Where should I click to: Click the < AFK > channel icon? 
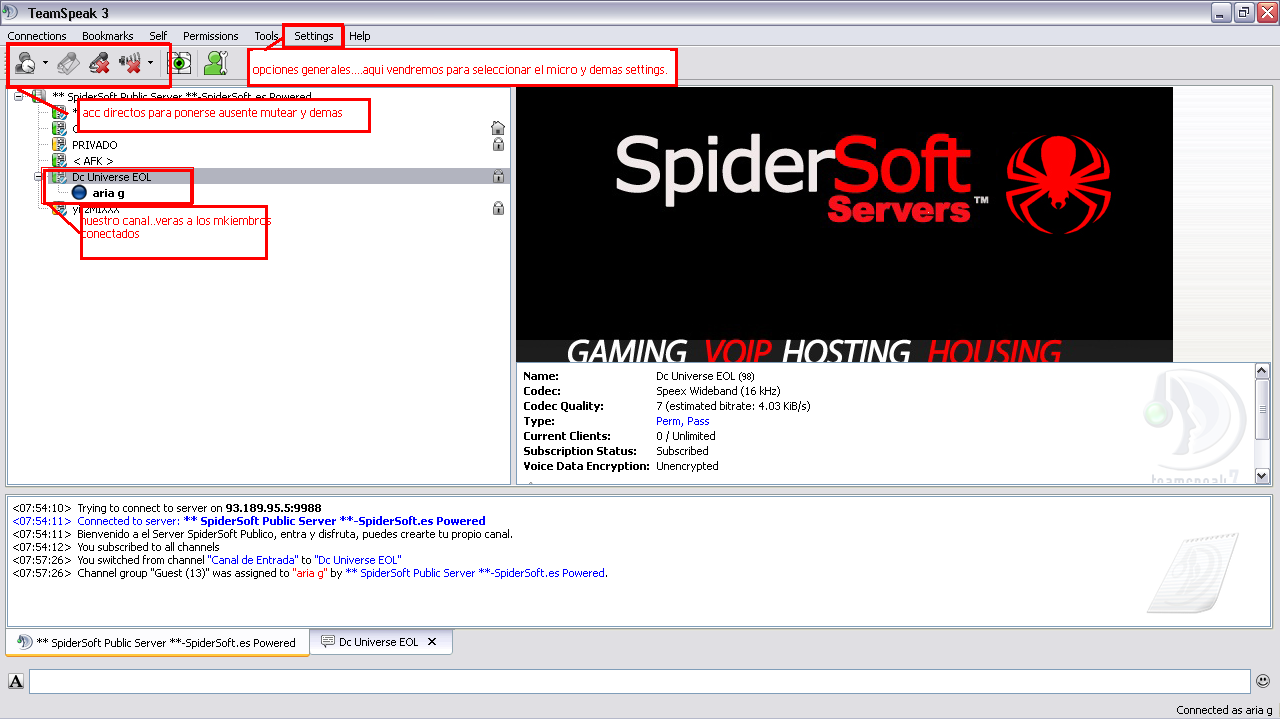(x=59, y=161)
